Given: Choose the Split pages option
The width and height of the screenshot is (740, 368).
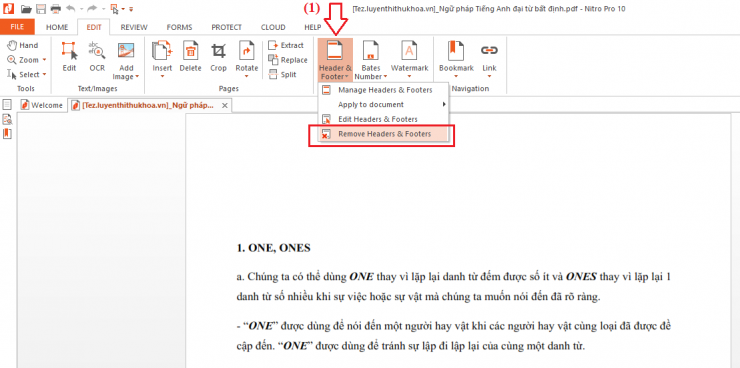Looking at the screenshot, I should click(282, 75).
